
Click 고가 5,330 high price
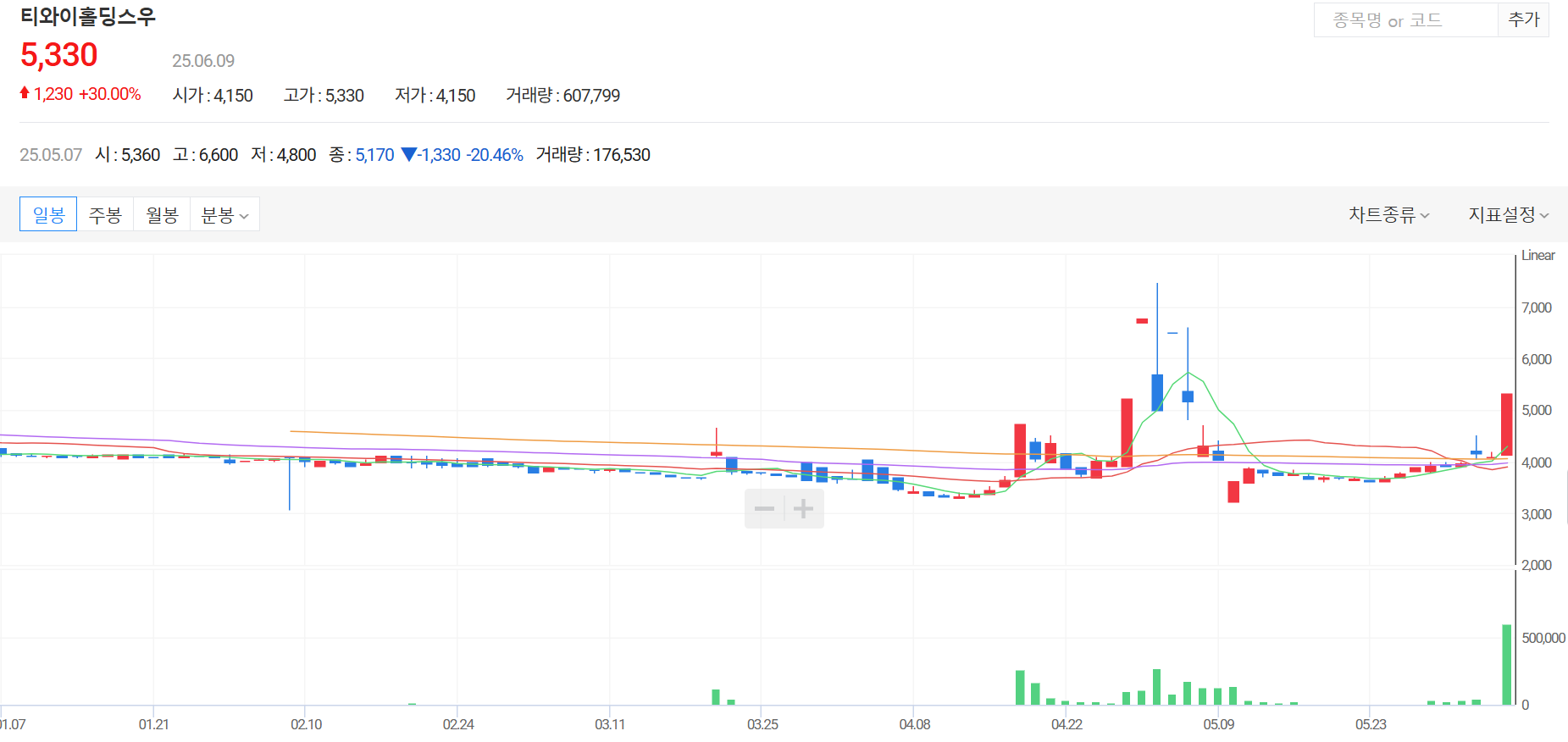point(324,96)
